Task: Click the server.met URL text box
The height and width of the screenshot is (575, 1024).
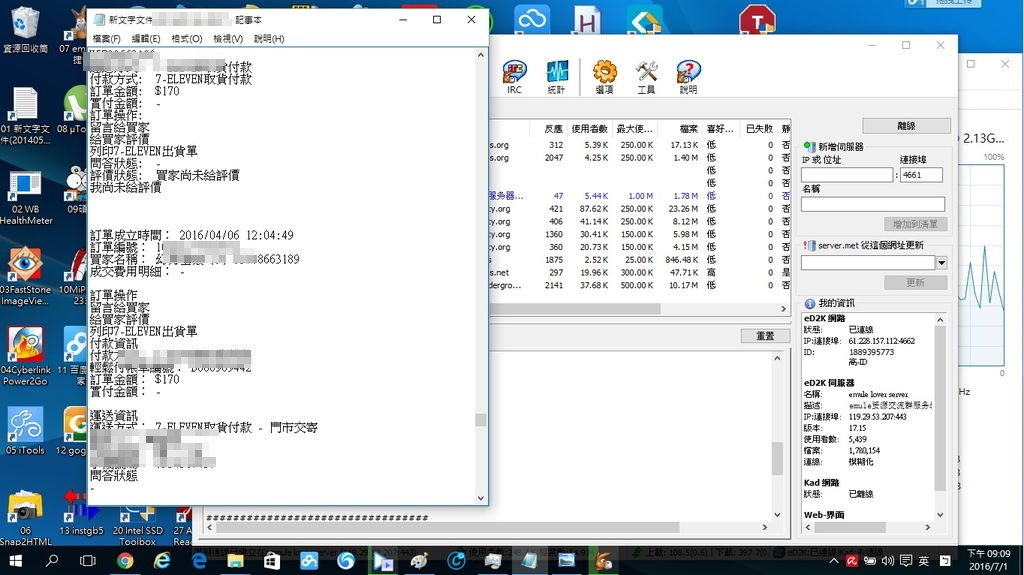Action: (868, 263)
